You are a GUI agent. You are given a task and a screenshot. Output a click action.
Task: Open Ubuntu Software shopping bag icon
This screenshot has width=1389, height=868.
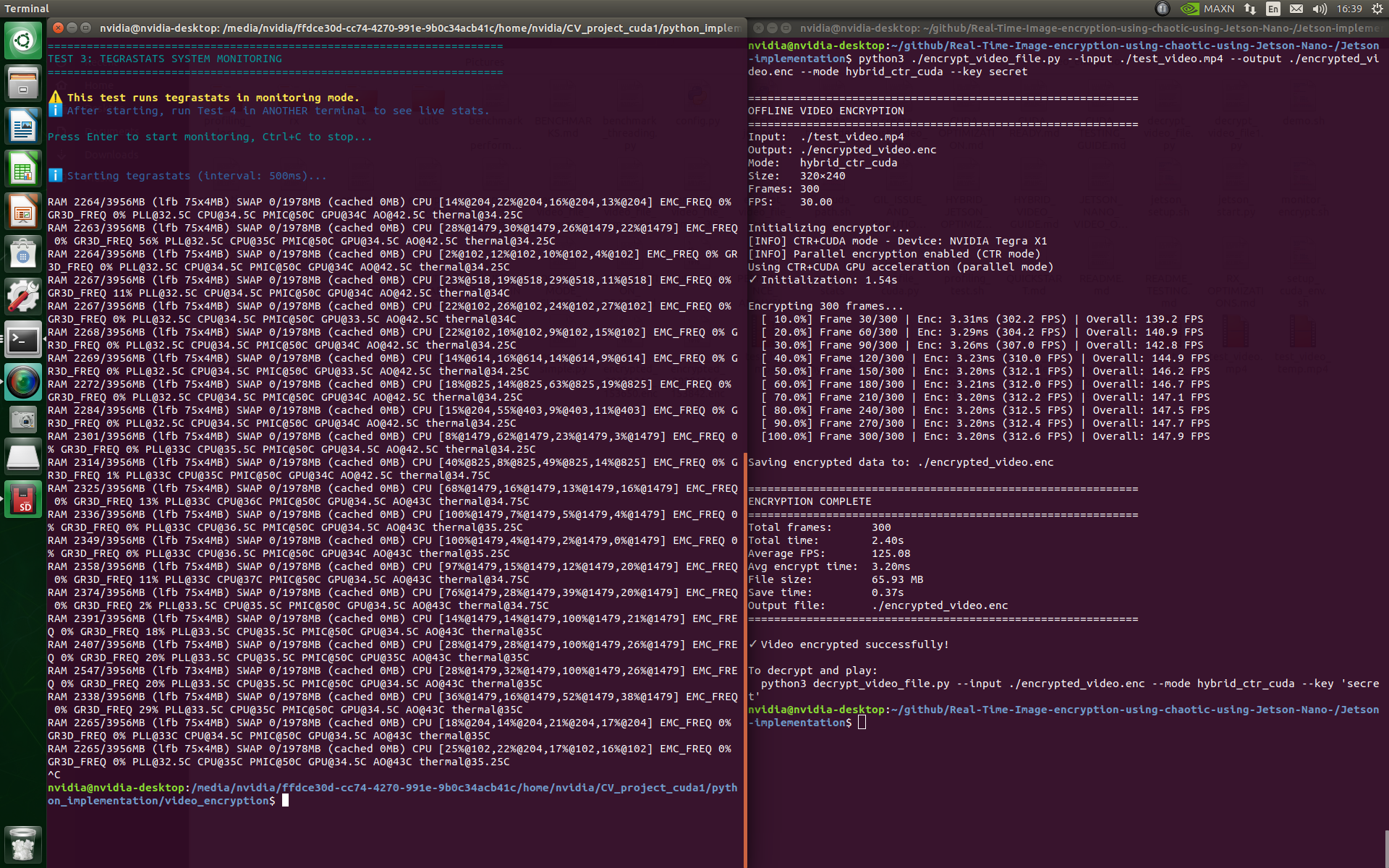pos(23,255)
